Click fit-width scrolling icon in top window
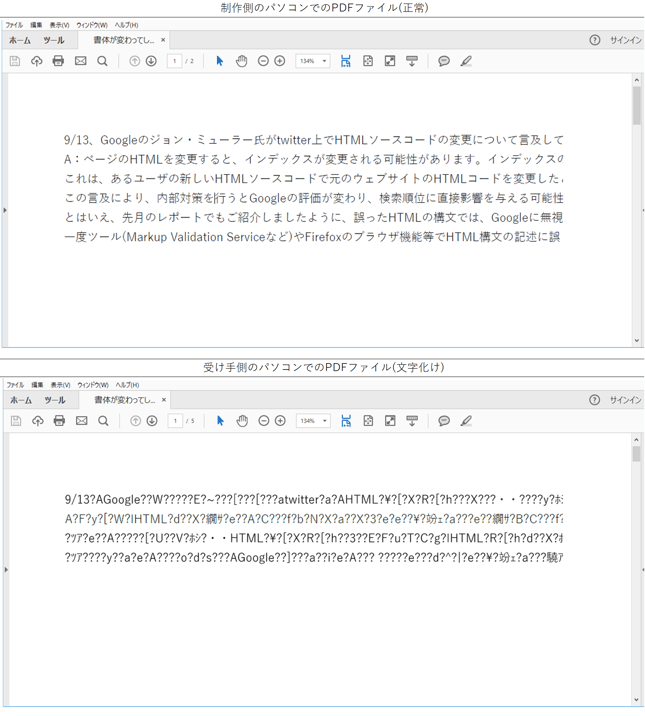Image resolution: width=645 pixels, height=716 pixels. pyautogui.click(x=346, y=61)
